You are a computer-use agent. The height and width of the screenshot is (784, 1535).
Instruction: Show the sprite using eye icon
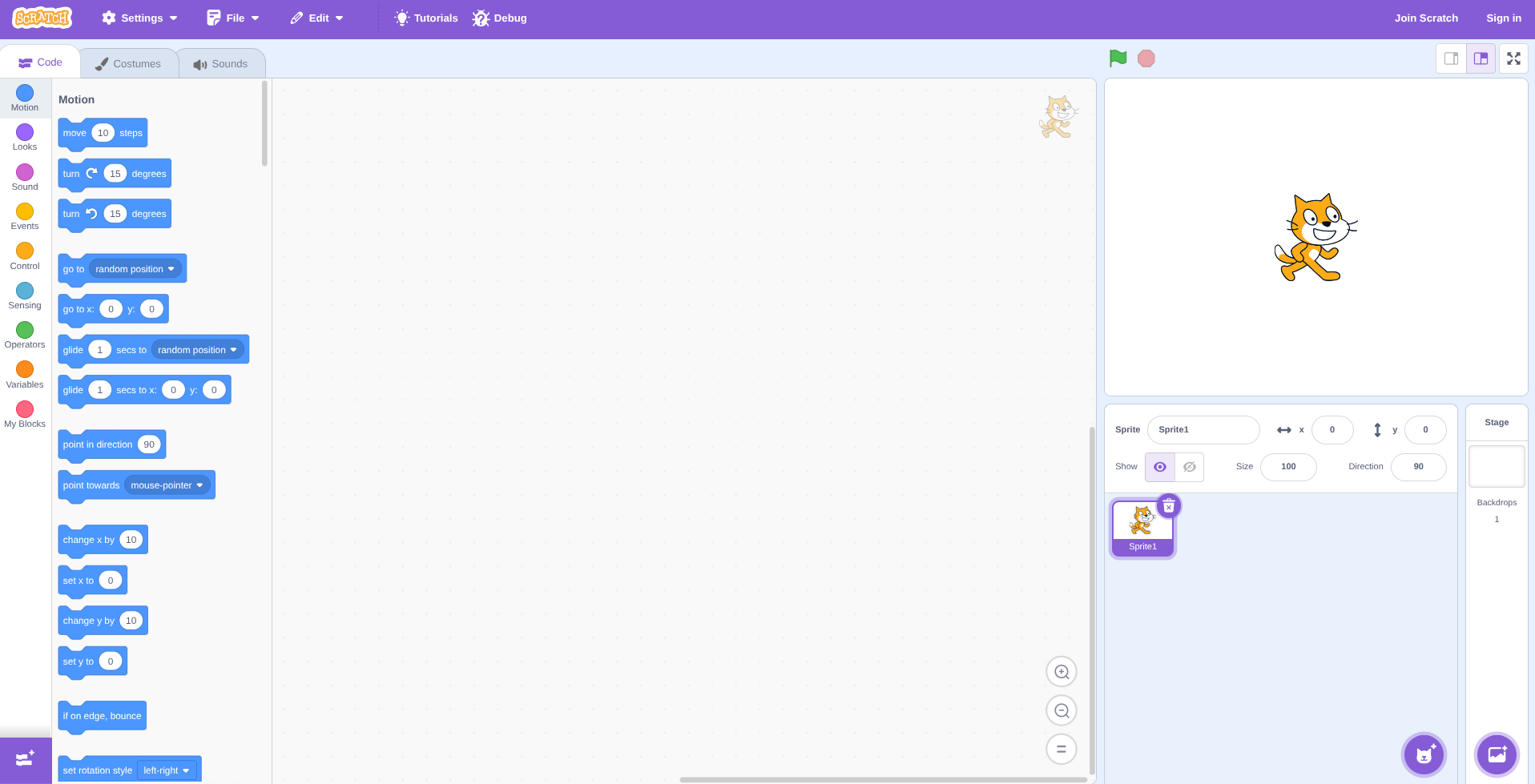(x=1159, y=467)
